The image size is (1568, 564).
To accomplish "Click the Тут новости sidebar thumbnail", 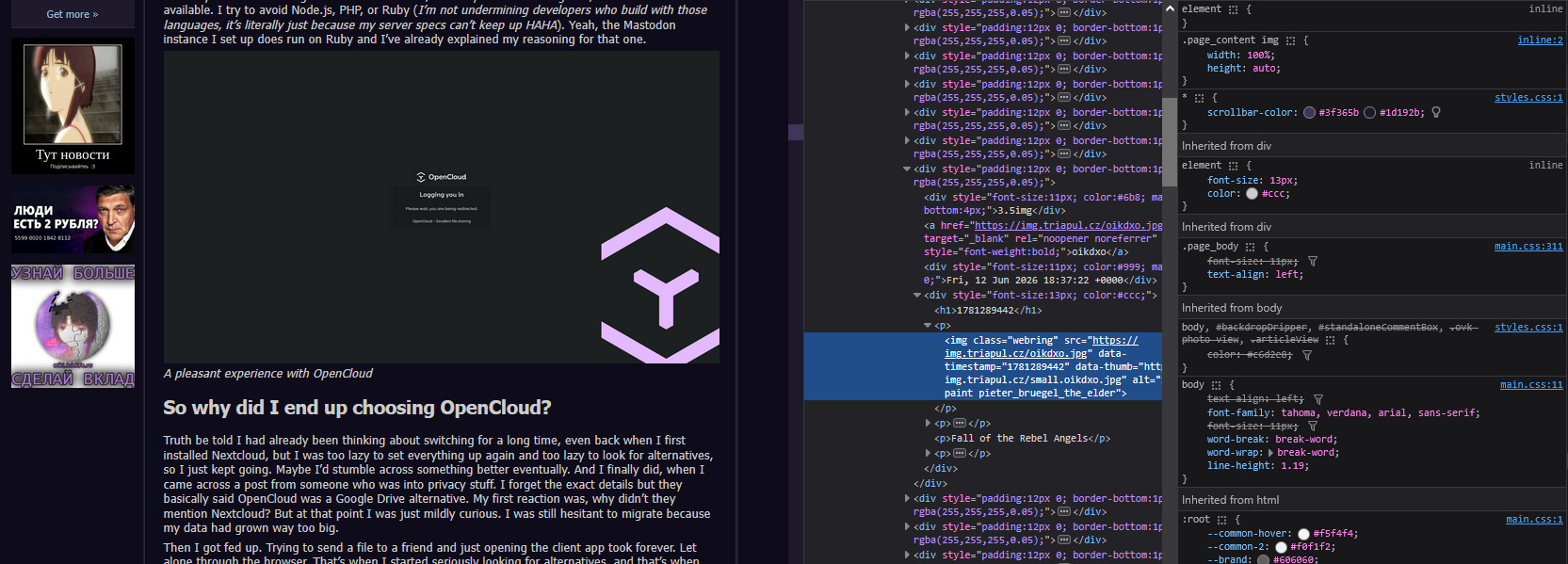I will (73, 106).
